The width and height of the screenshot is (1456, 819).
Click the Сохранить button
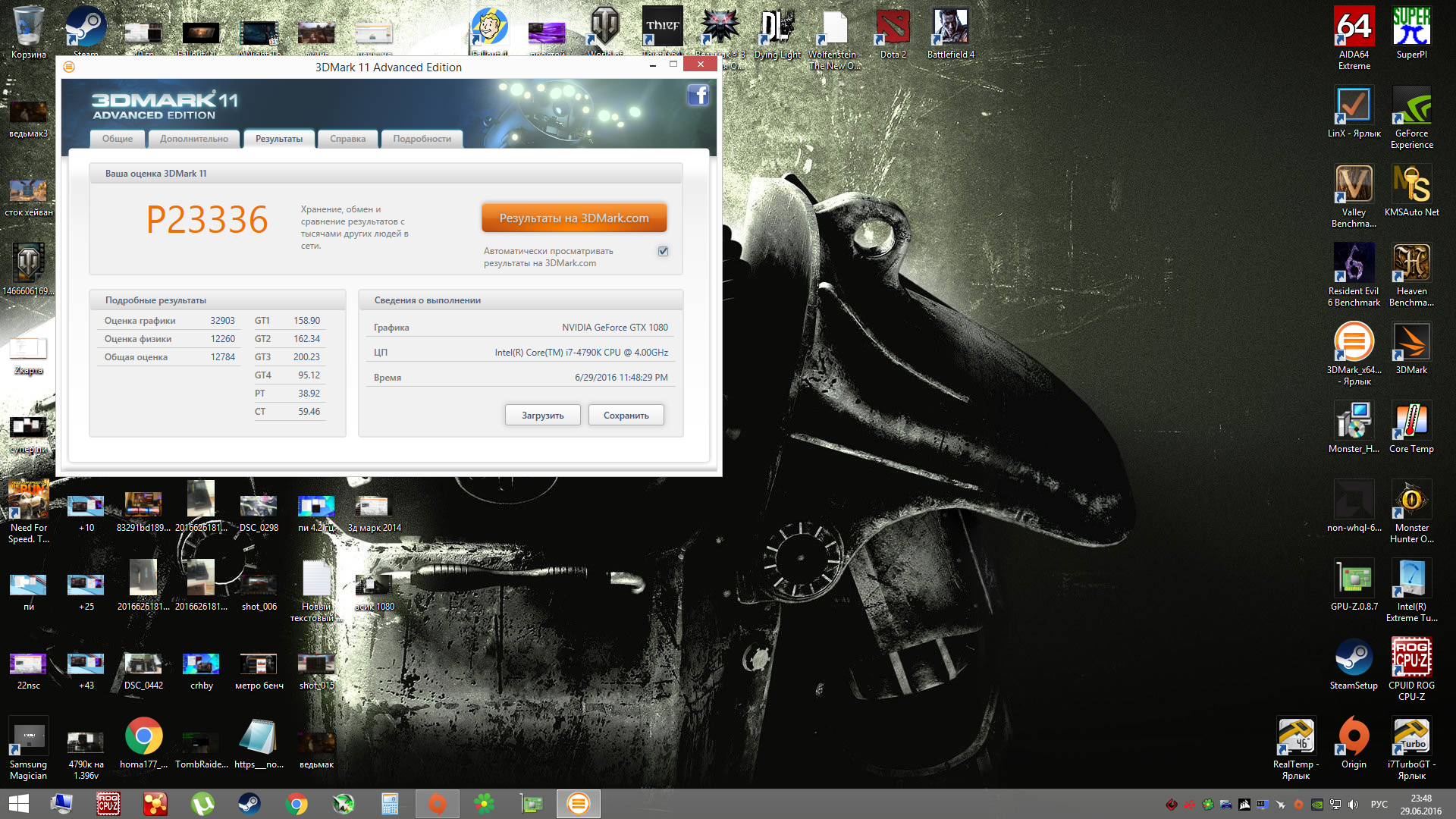626,416
